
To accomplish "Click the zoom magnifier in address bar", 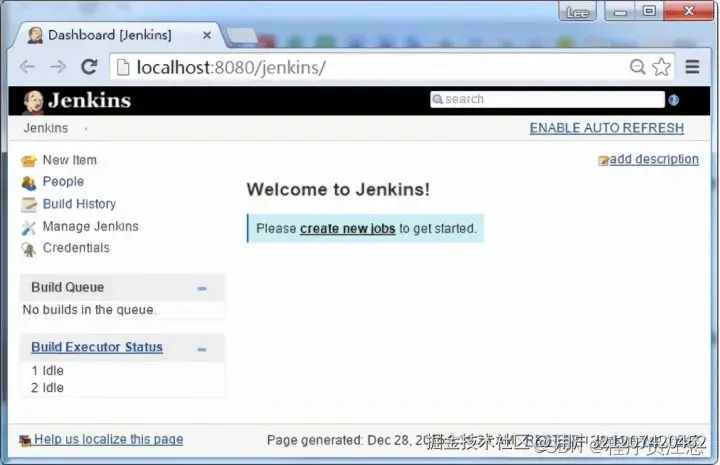I will pos(637,67).
